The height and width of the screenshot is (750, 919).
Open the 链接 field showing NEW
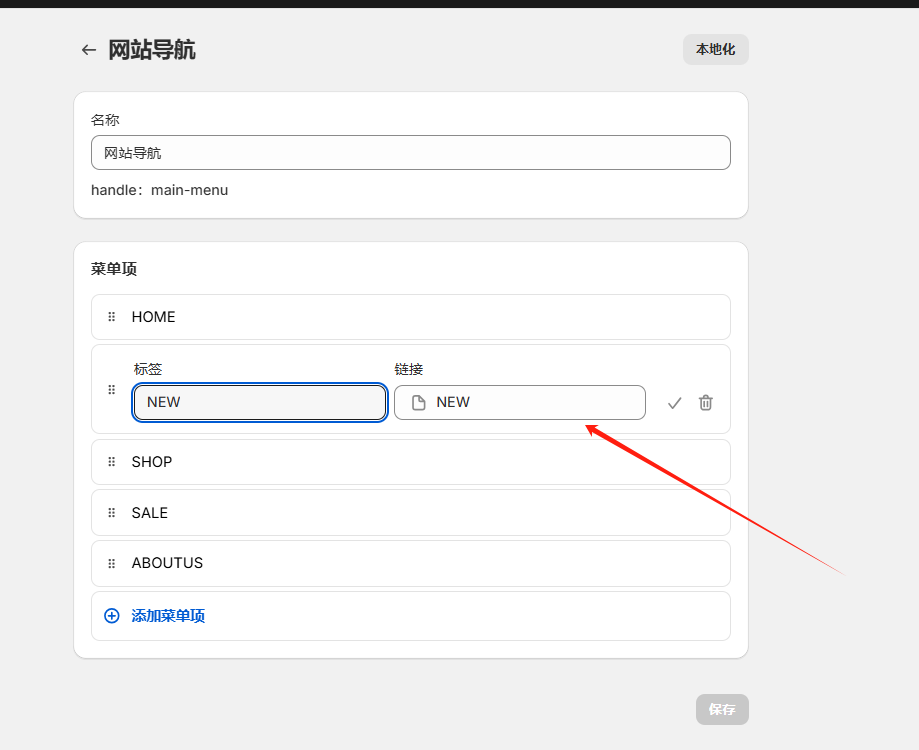(x=520, y=402)
